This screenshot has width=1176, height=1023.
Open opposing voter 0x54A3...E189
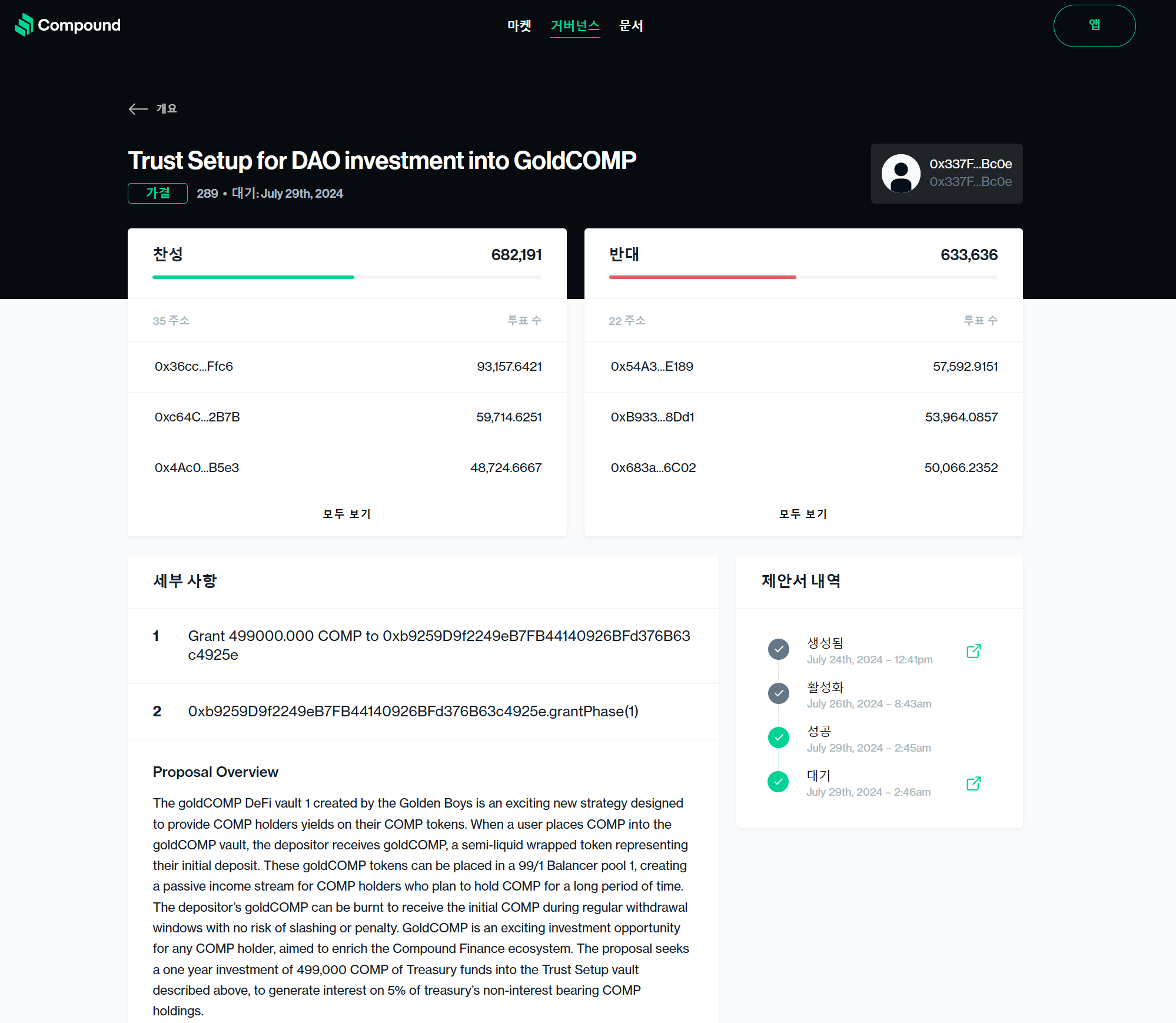point(652,367)
